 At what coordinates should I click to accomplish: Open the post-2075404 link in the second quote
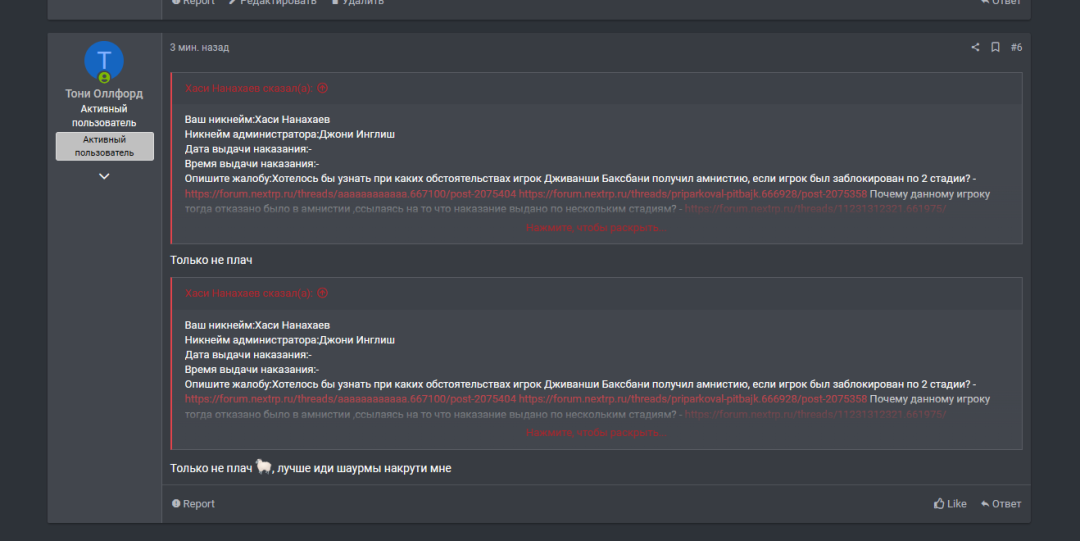[x=350, y=399]
